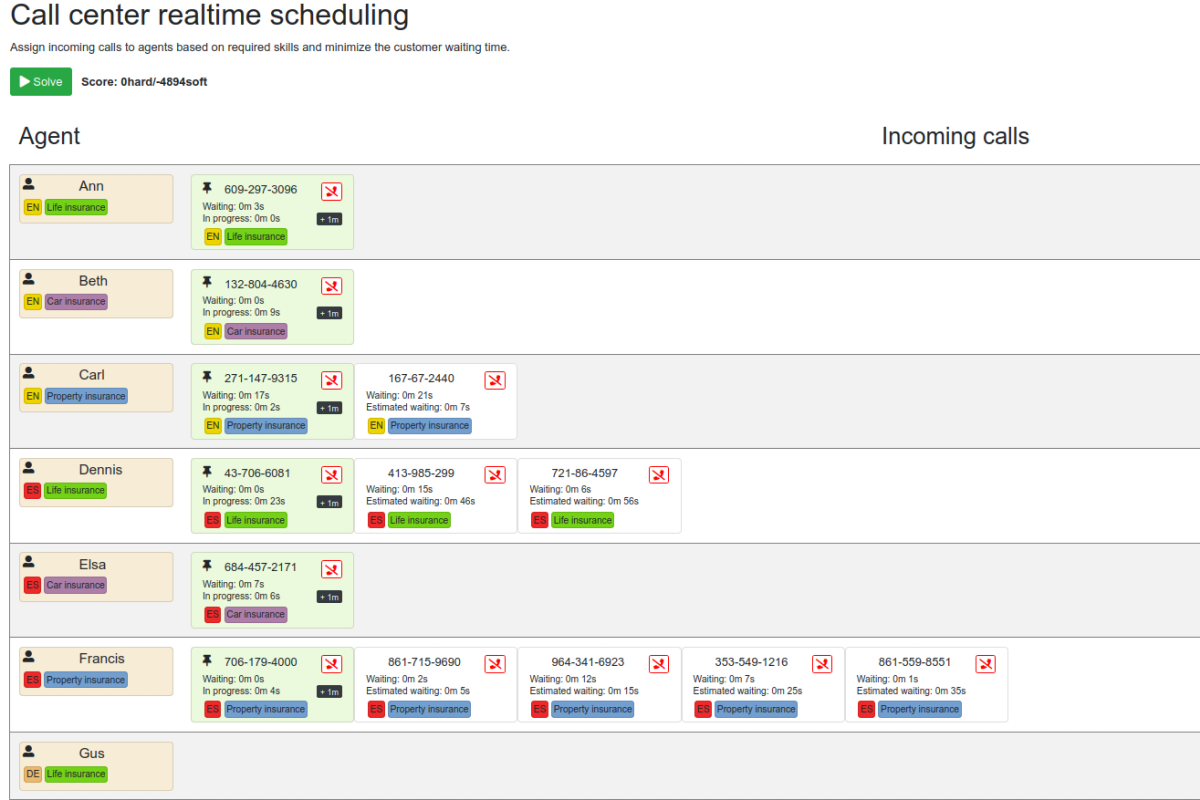This screenshot has width=1200, height=800.
Task: Click Ann's agent person icon
Action: point(29,184)
